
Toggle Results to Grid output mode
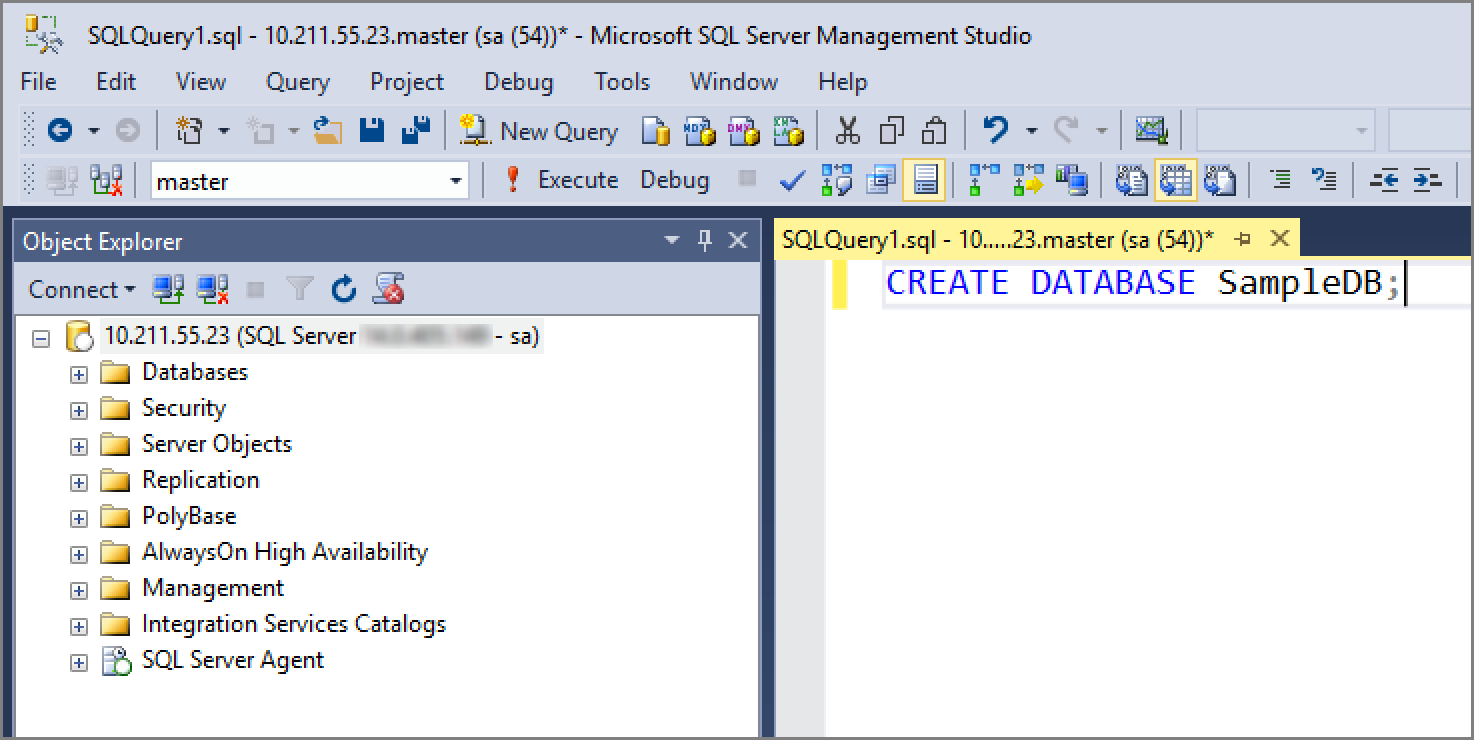[x=1175, y=180]
